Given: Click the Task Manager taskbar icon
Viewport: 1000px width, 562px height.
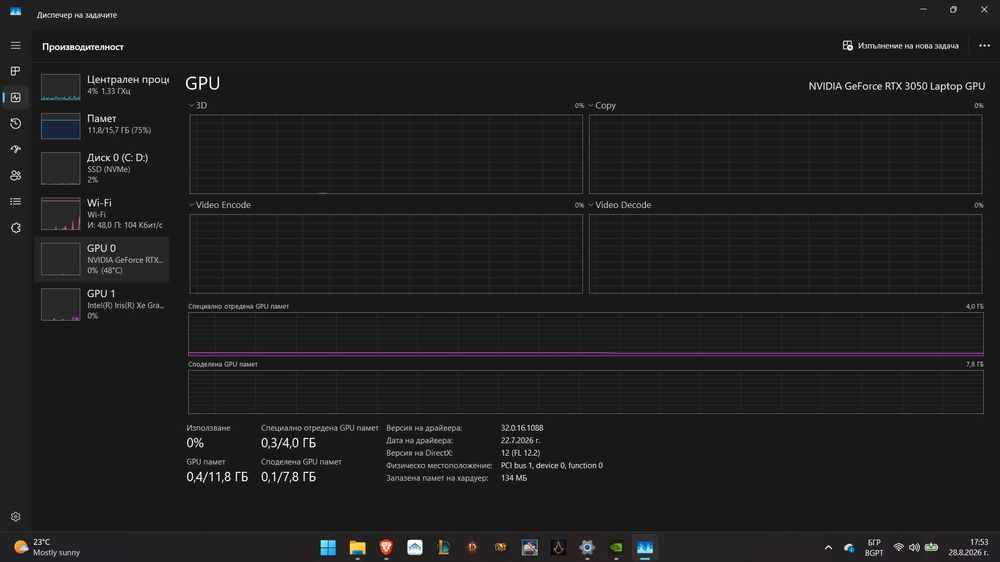Looking at the screenshot, I should coord(645,547).
